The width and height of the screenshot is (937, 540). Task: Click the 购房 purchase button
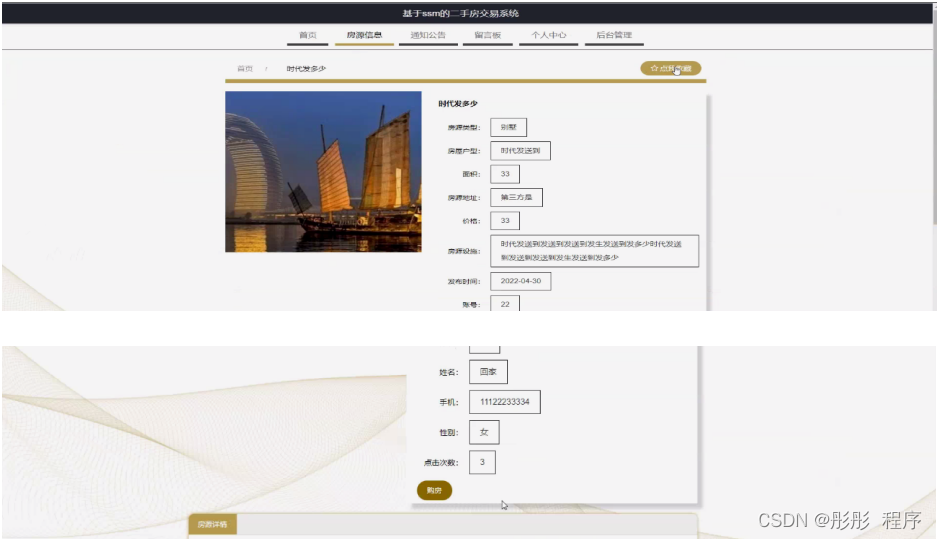[x=434, y=490]
